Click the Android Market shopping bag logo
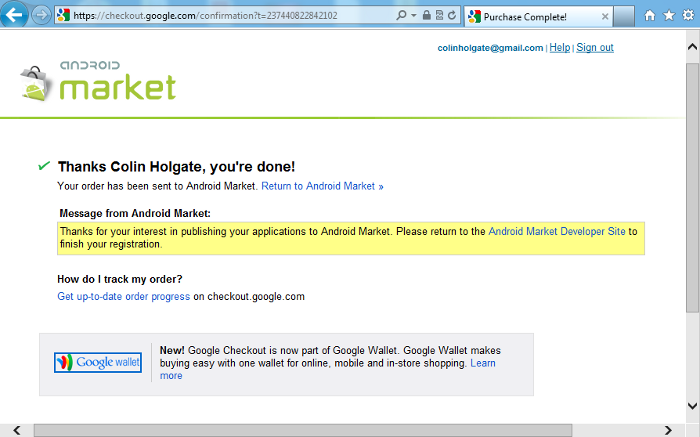 click(x=34, y=84)
